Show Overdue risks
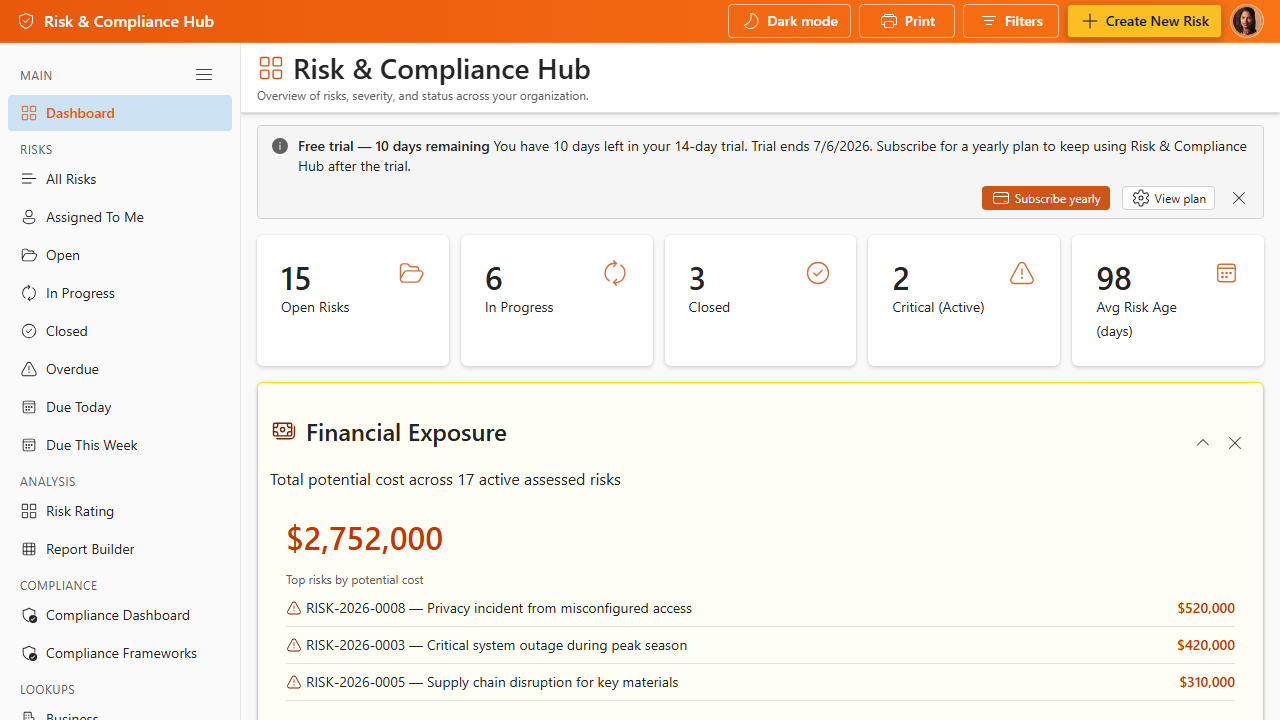Image resolution: width=1280 pixels, height=720 pixels. [120, 369]
